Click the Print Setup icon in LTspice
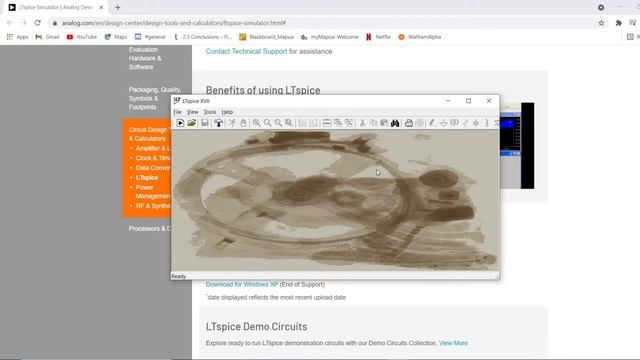The width and height of the screenshot is (640, 360). pos(419,123)
